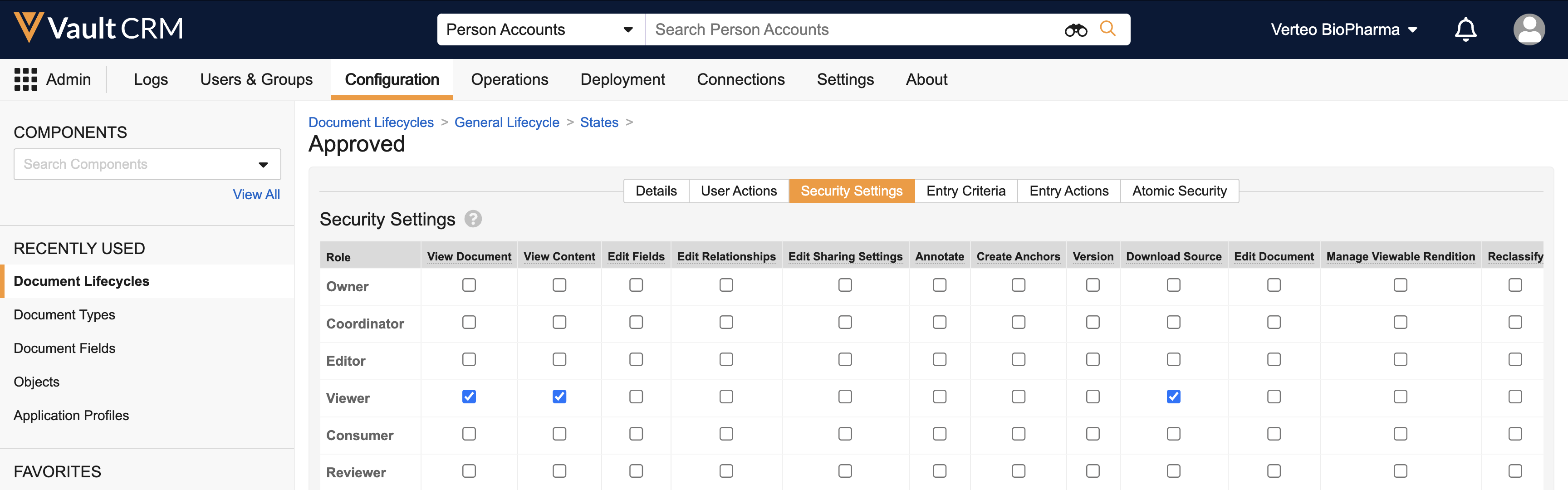
Task: Click the View All link
Action: coord(256,194)
